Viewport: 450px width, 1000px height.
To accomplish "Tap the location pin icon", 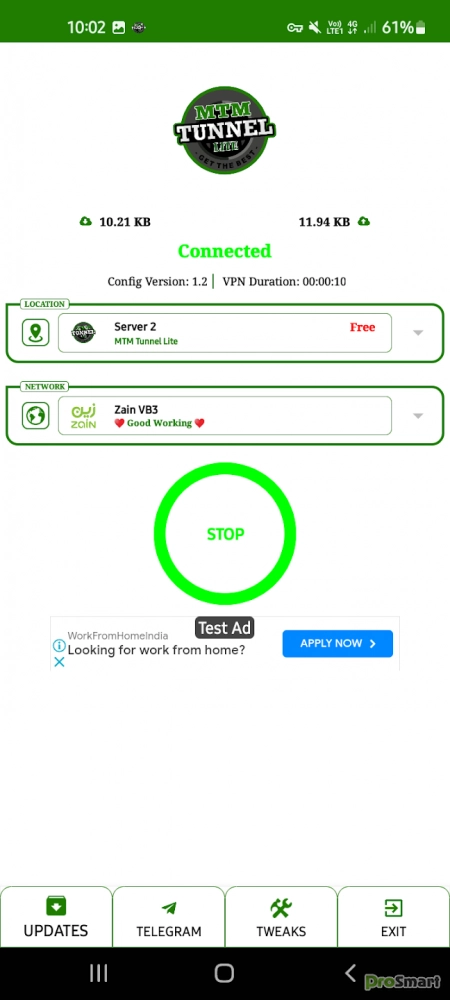I will click(x=35, y=333).
